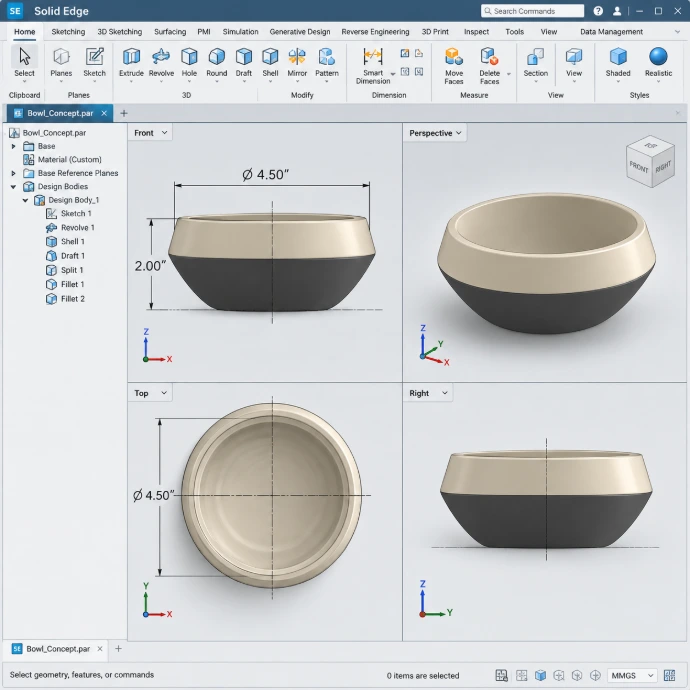
Task: Open the PMI tab
Action: [204, 32]
